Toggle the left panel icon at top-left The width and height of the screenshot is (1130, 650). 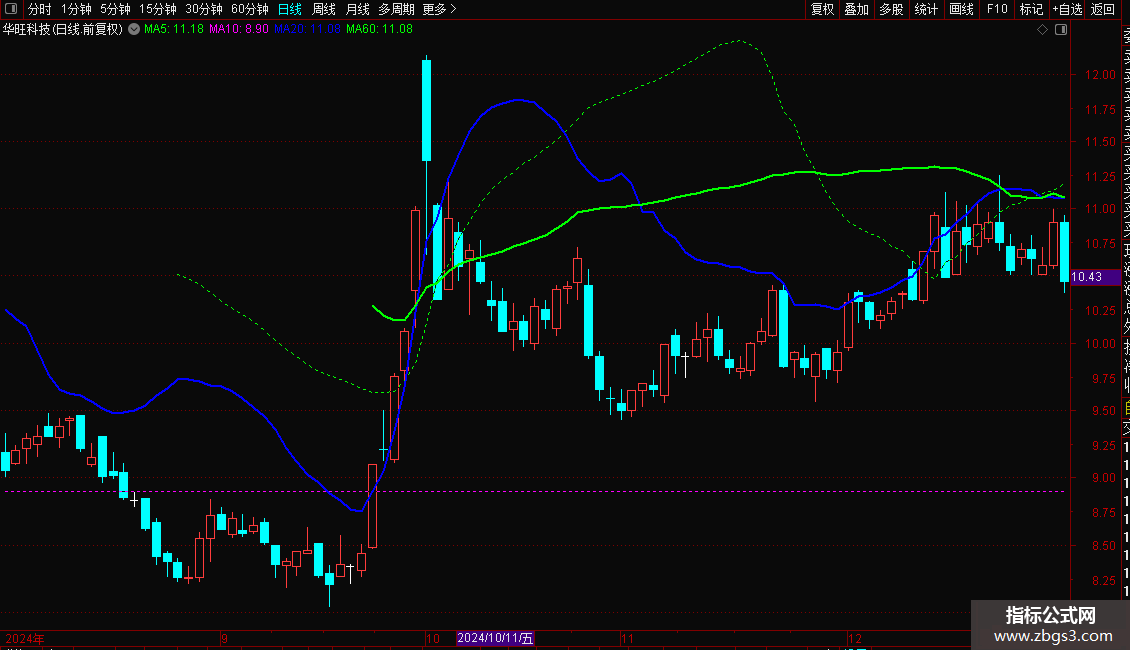click(x=11, y=9)
